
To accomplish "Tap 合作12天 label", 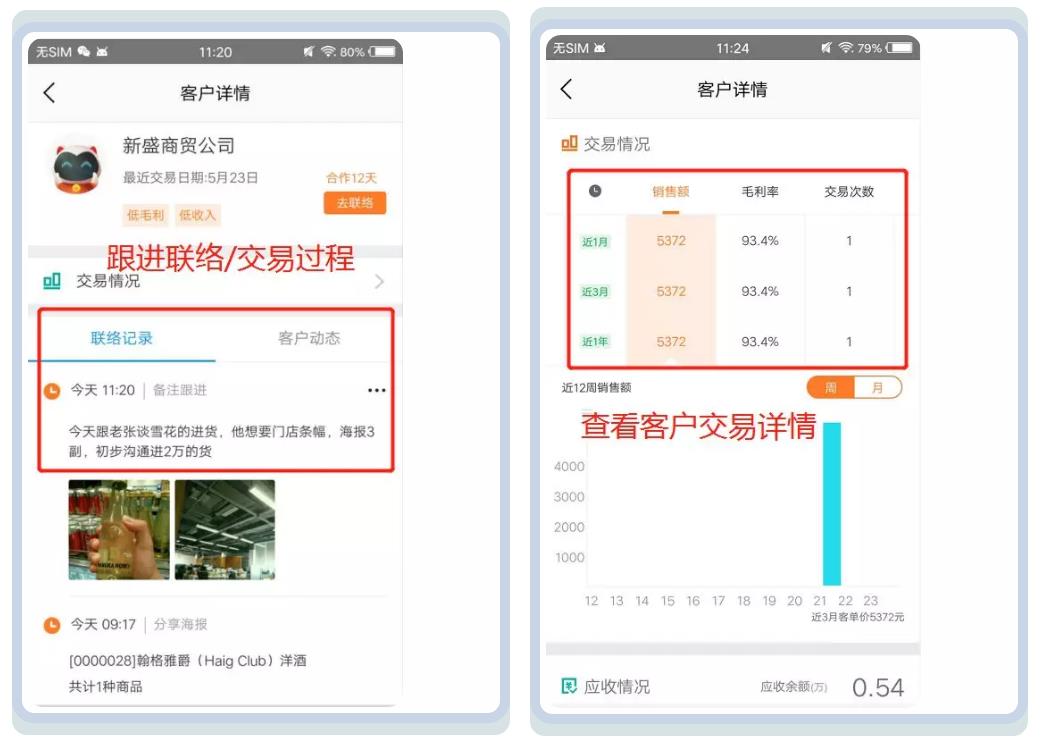I will 351,178.
